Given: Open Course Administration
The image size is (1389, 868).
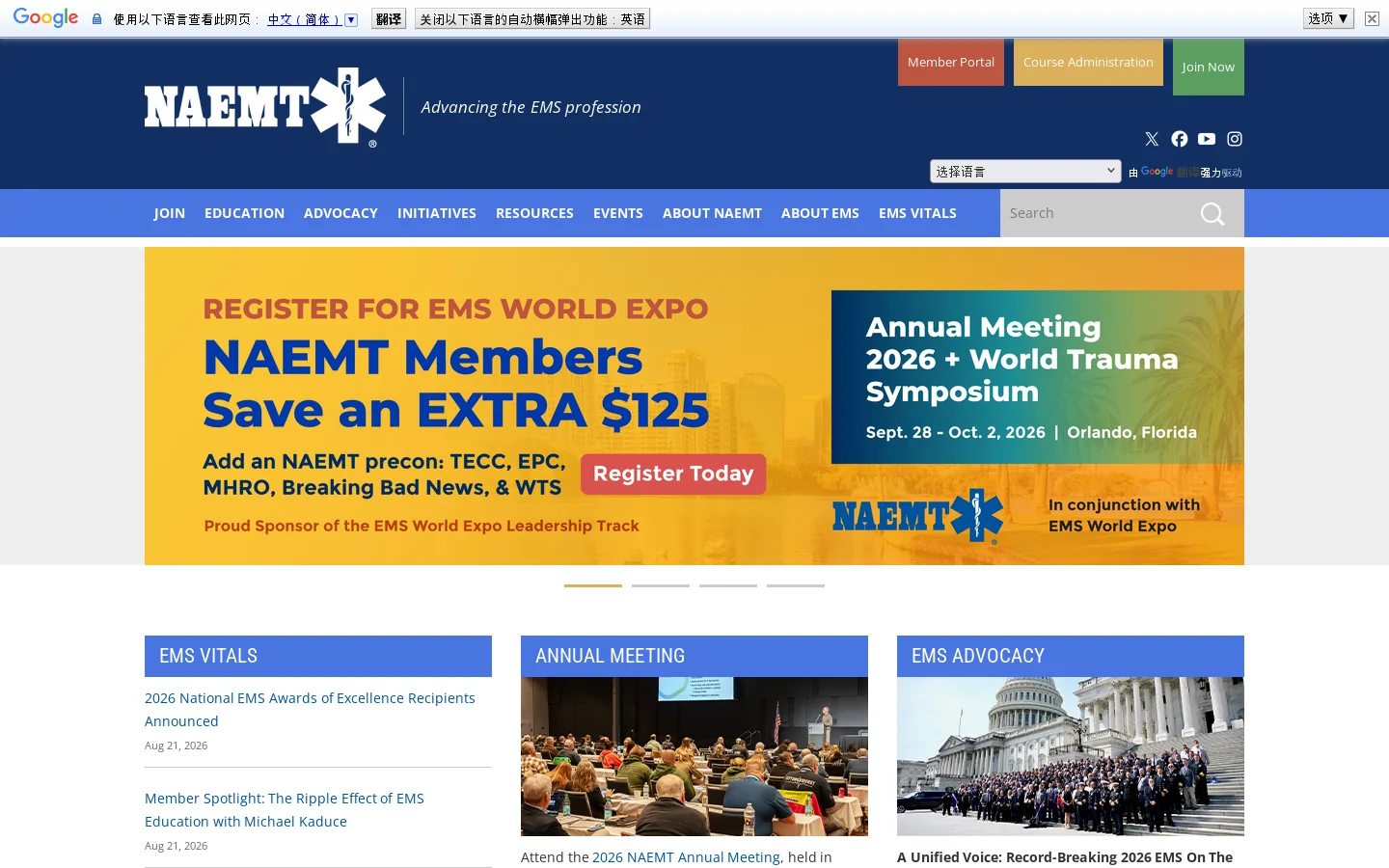Looking at the screenshot, I should (1088, 63).
